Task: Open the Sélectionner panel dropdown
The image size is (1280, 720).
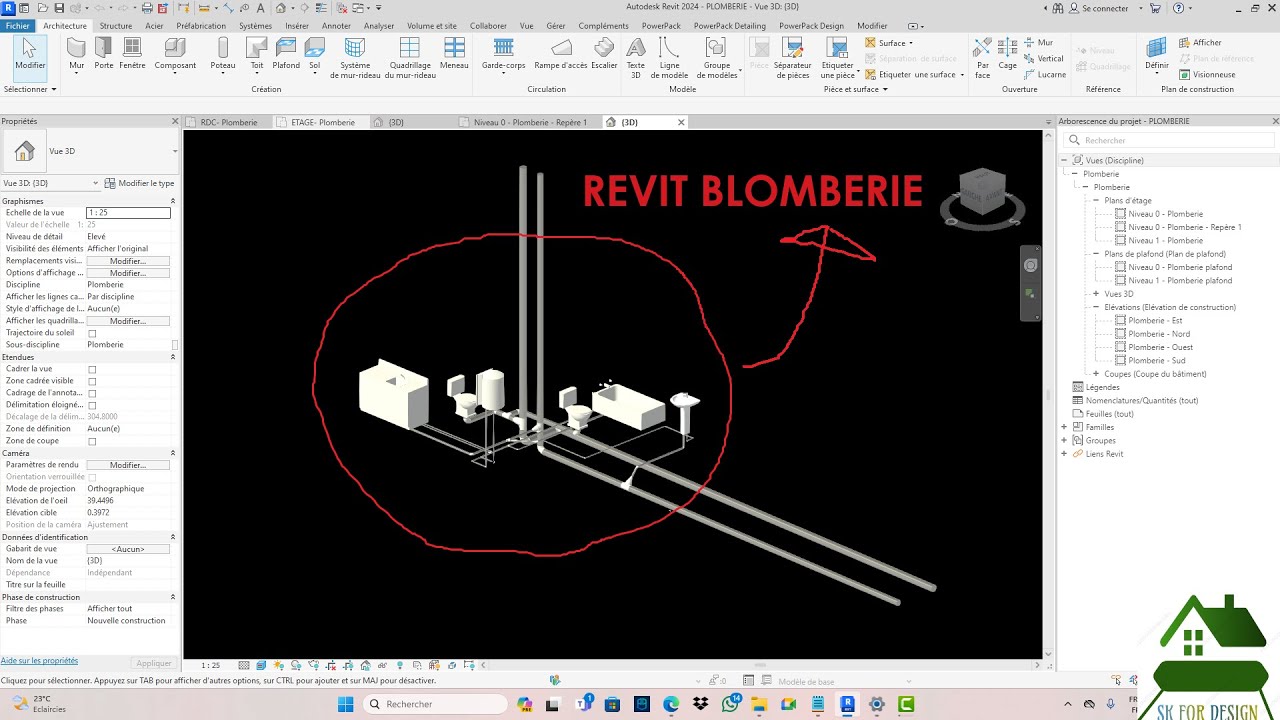Action: pos(30,89)
